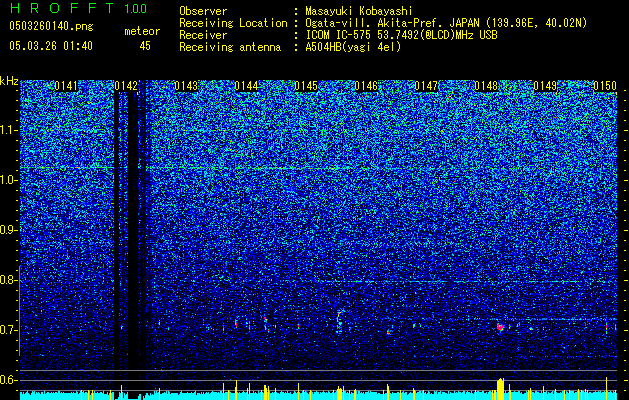The image size is (629, 400).
Task: Click the 0147 time marker label
Action: (x=426, y=86)
